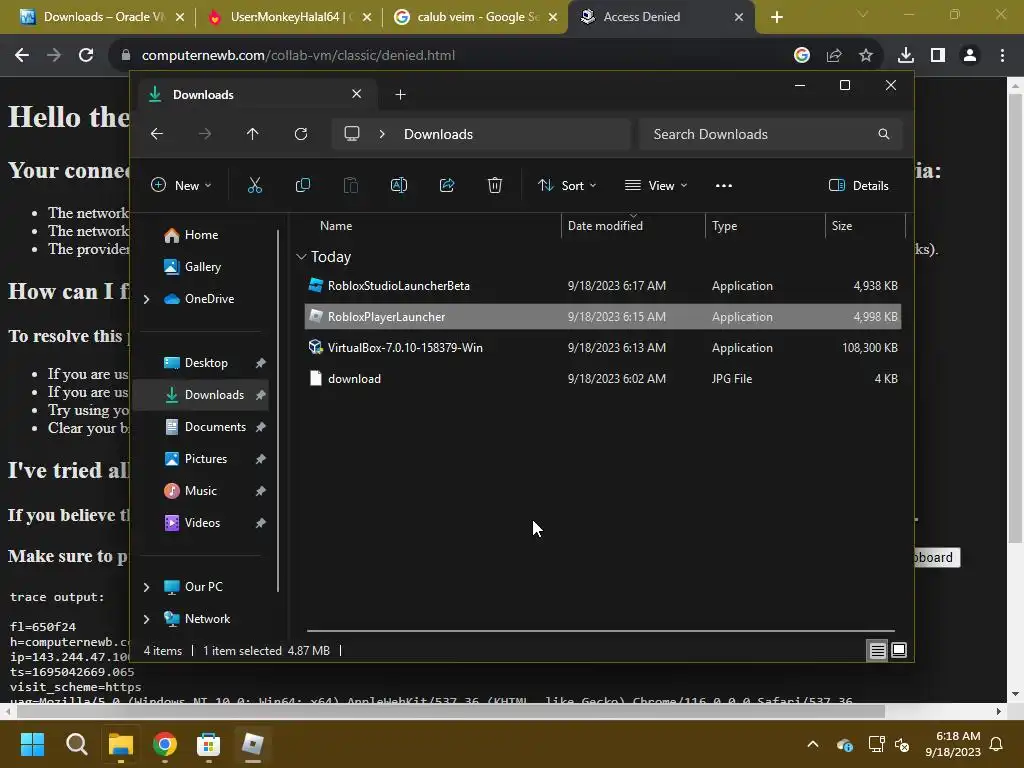Select RobloxStudioLauncherBeta file
The width and height of the screenshot is (1024, 768).
coord(603,285)
